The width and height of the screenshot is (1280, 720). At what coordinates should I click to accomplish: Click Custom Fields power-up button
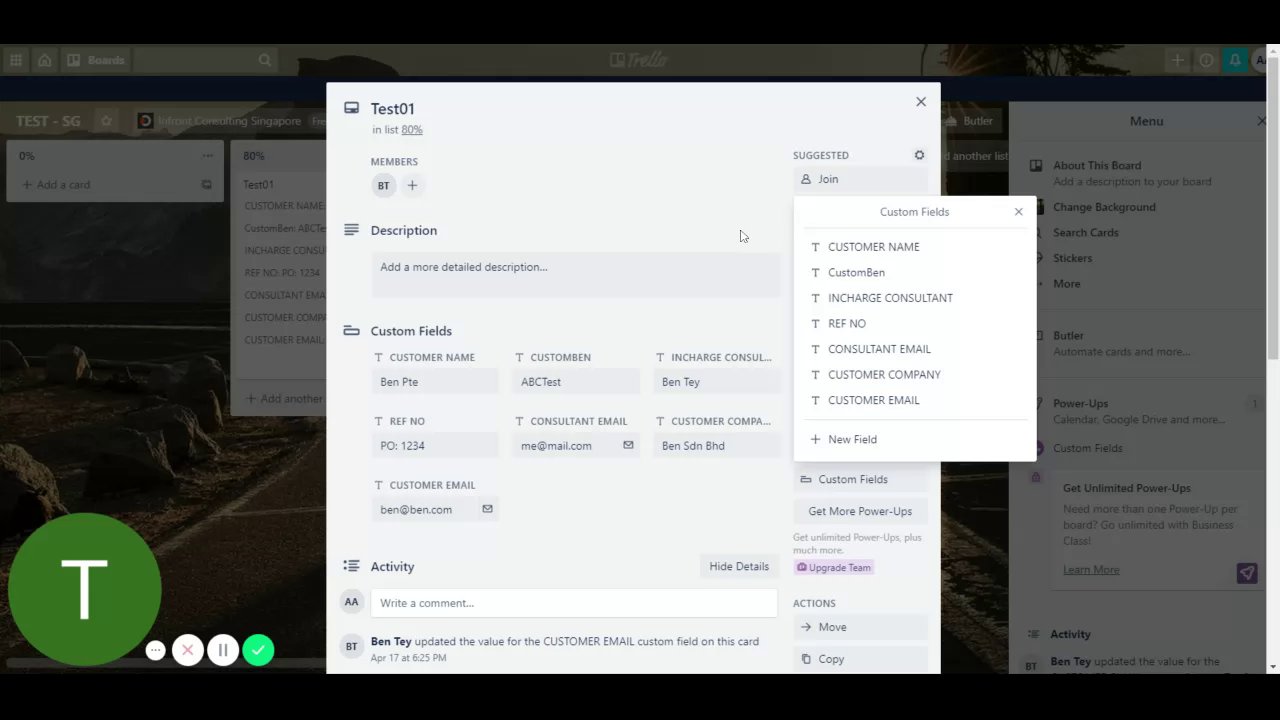point(860,479)
